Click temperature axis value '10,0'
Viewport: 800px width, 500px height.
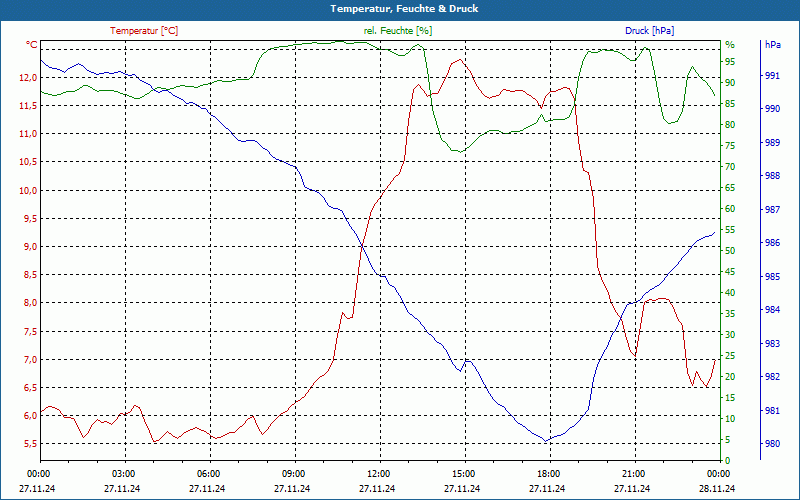click(28, 190)
